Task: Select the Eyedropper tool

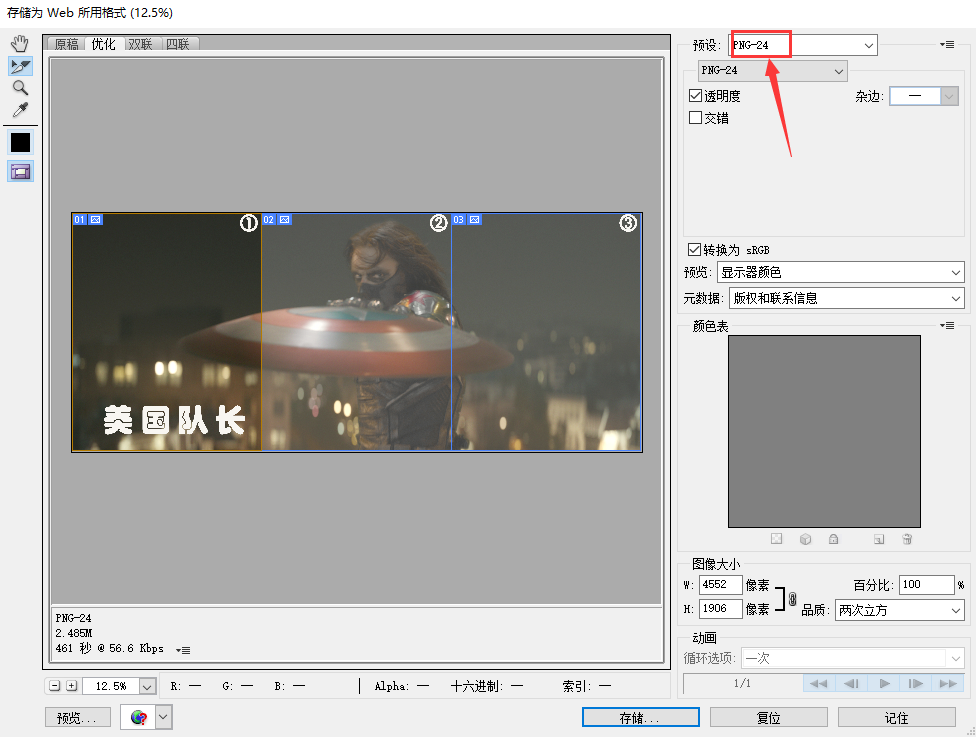Action: pyautogui.click(x=20, y=110)
